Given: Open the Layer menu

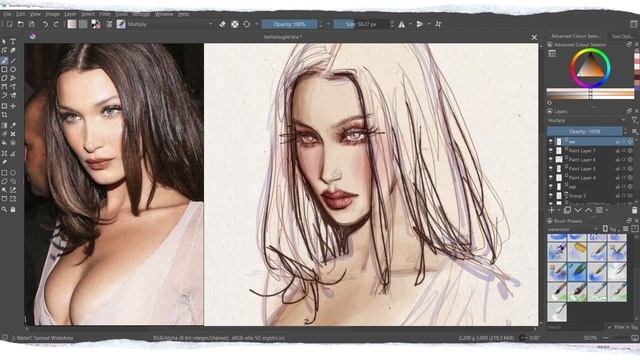Looking at the screenshot, I should 70,14.
